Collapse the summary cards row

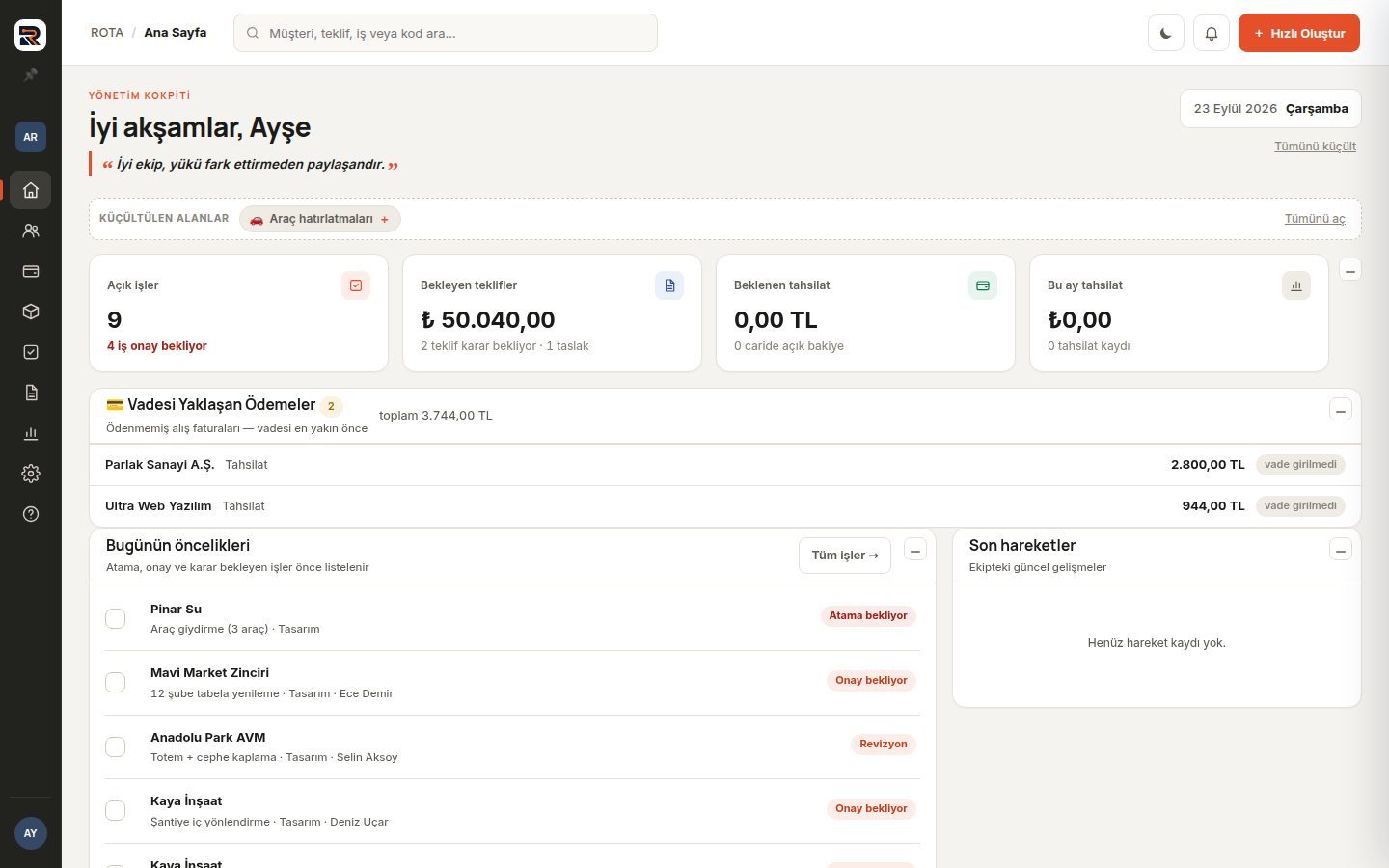(x=1350, y=272)
